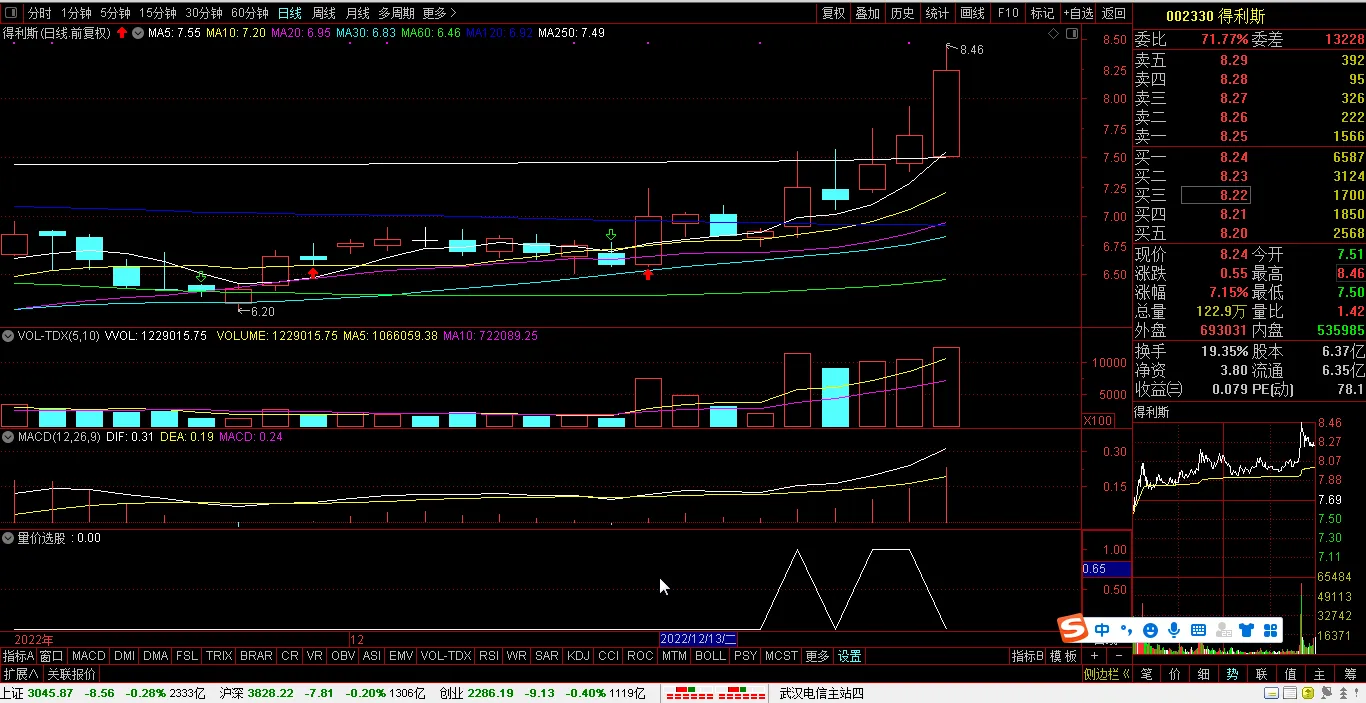The image size is (1366, 703).
Task: Switch to 30分钟 period tab
Action: (204, 13)
